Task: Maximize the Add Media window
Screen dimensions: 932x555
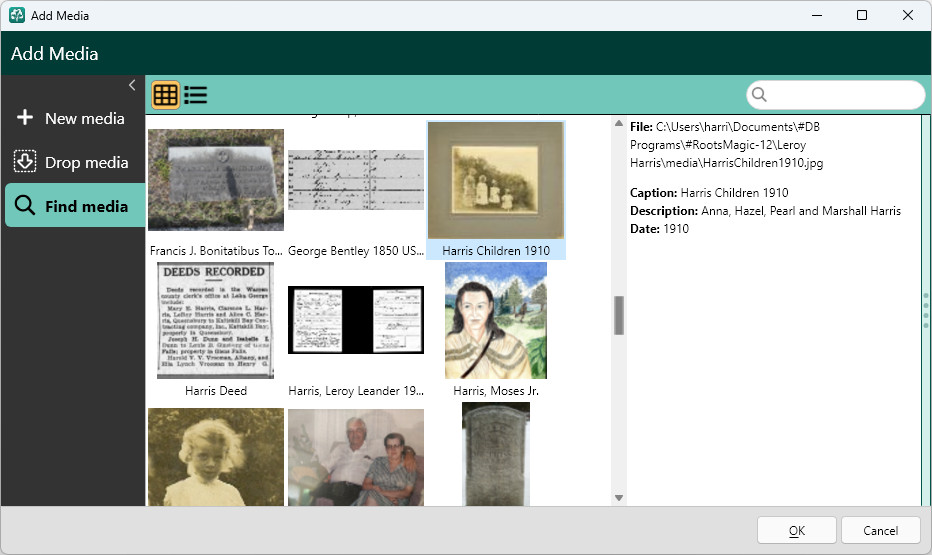Action: point(862,15)
